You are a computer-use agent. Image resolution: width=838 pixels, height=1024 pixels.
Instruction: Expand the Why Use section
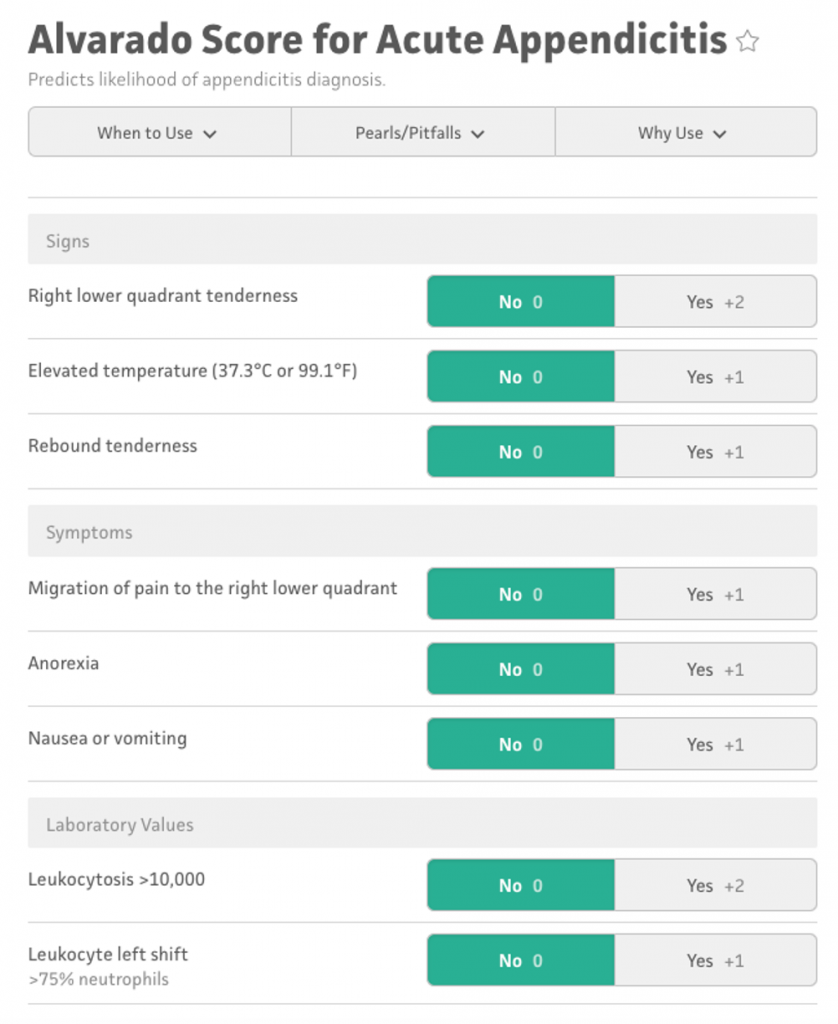[x=685, y=132]
